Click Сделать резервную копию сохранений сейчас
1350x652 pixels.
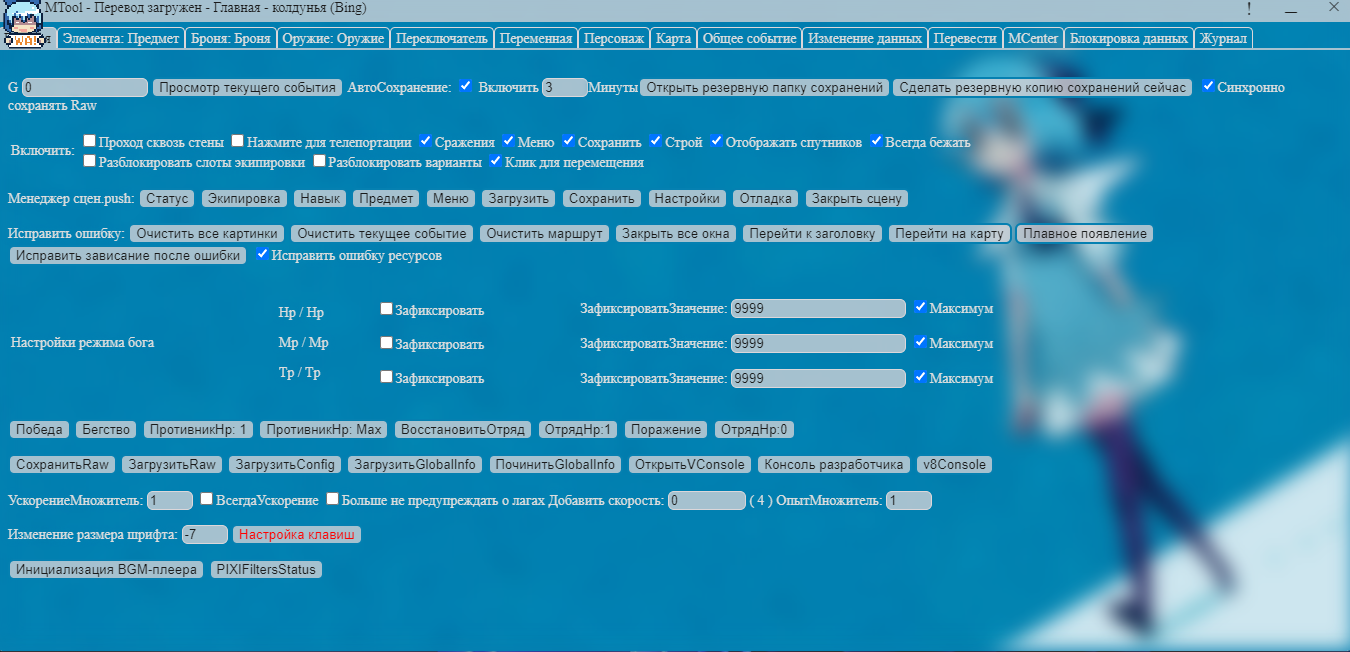[x=1042, y=87]
